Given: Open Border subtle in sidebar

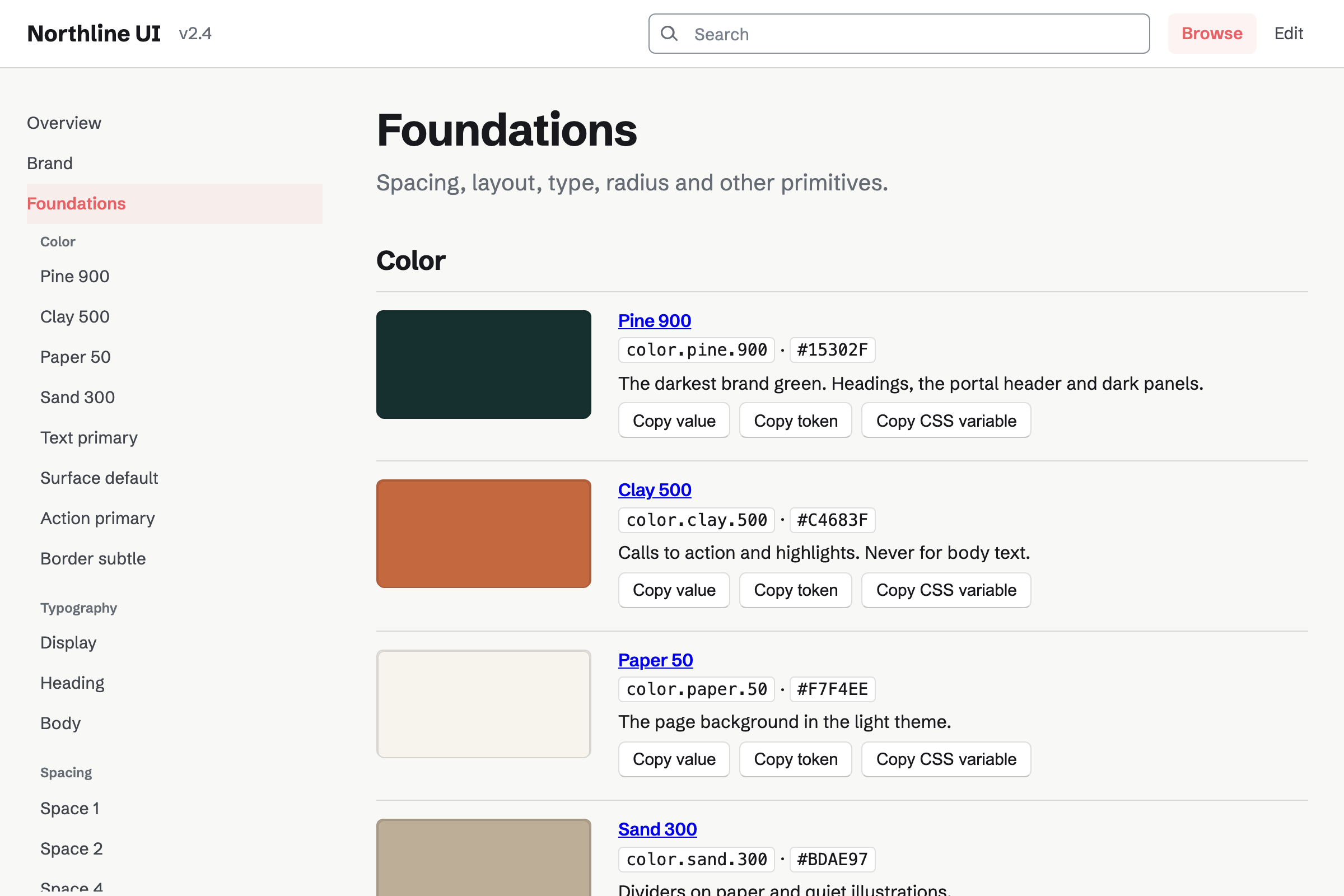Looking at the screenshot, I should point(92,558).
